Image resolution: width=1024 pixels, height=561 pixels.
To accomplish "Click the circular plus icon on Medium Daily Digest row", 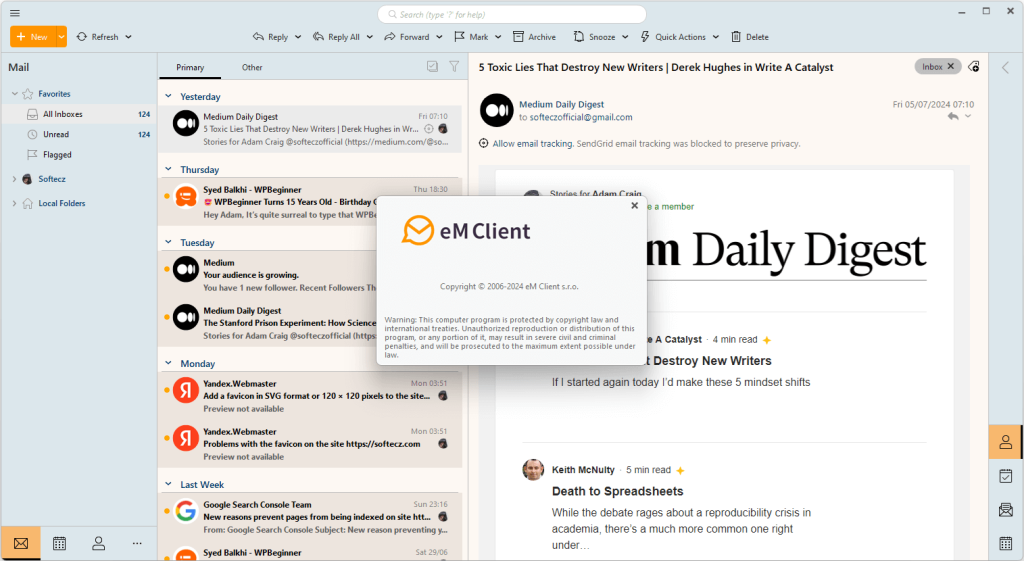I will [428, 129].
